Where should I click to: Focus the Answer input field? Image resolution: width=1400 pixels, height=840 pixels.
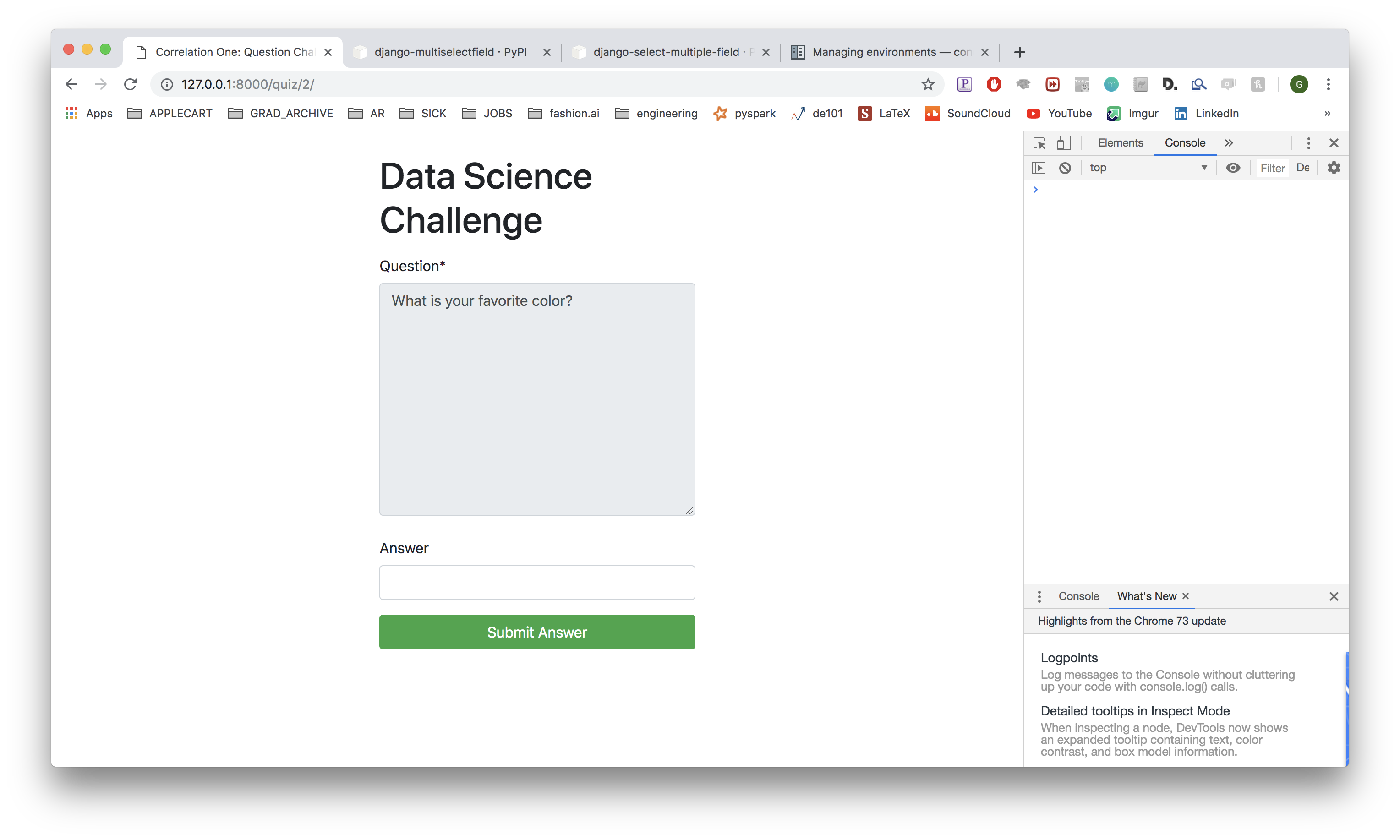(x=536, y=583)
